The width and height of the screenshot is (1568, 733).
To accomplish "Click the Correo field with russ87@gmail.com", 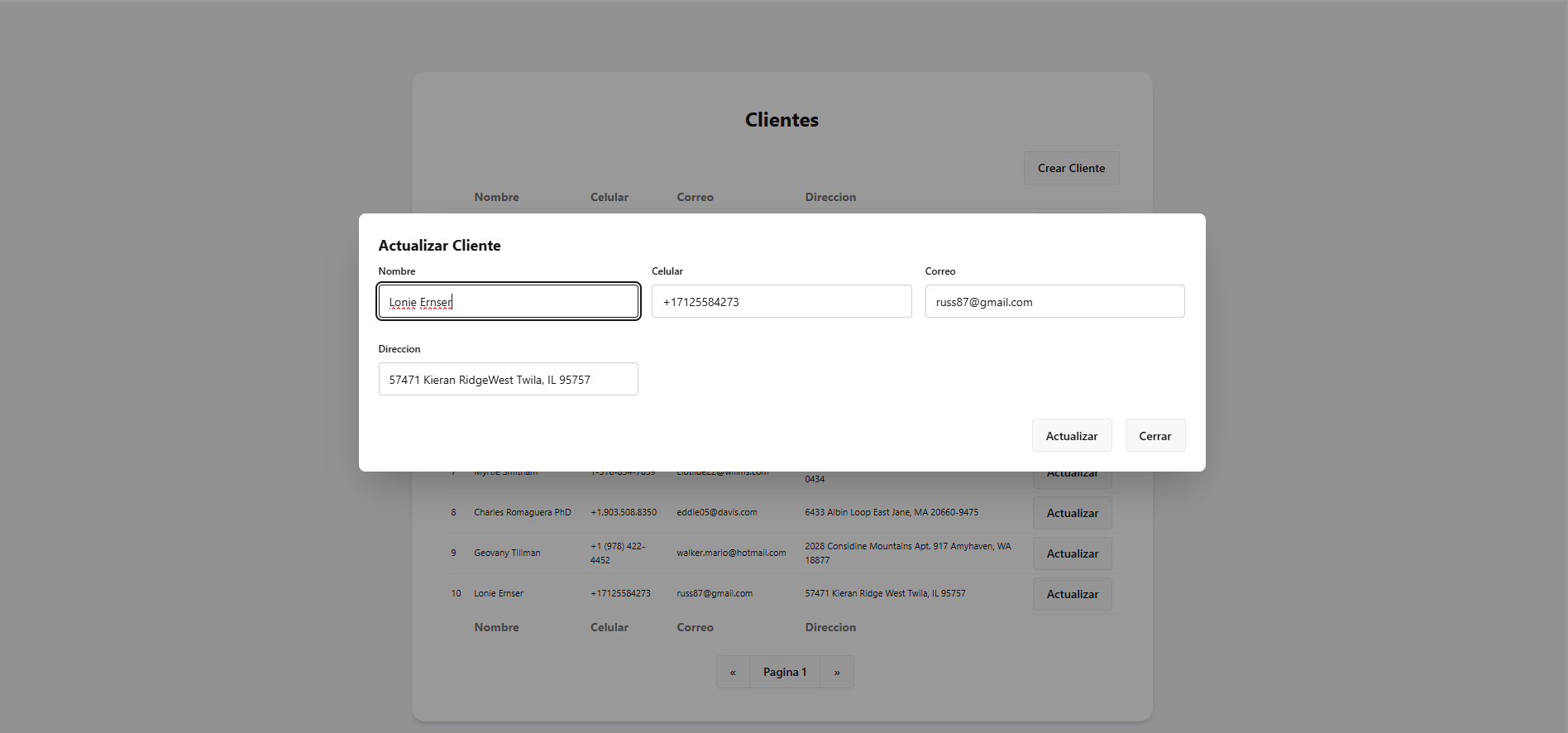I will (1054, 302).
